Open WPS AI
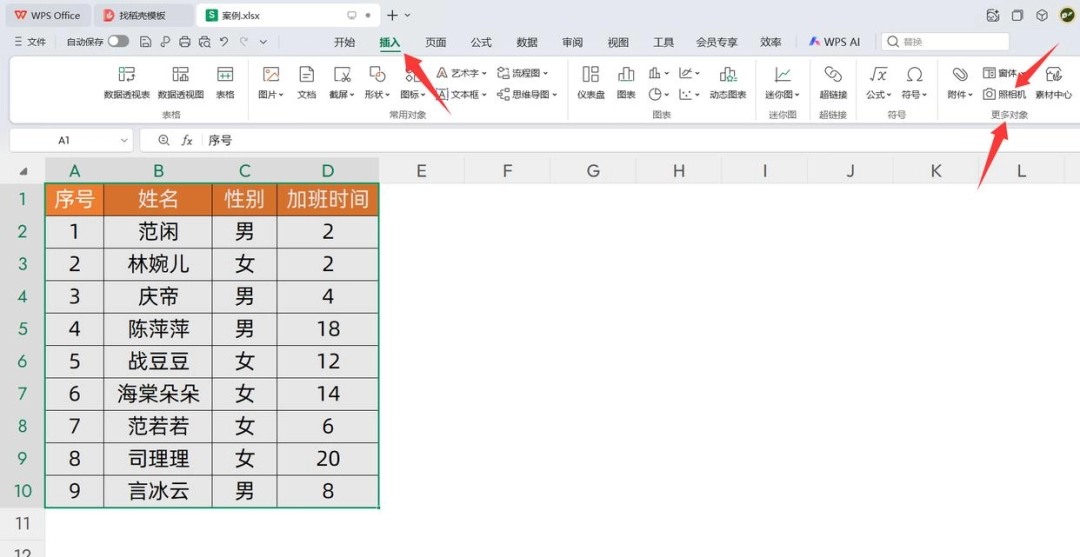 click(x=834, y=42)
